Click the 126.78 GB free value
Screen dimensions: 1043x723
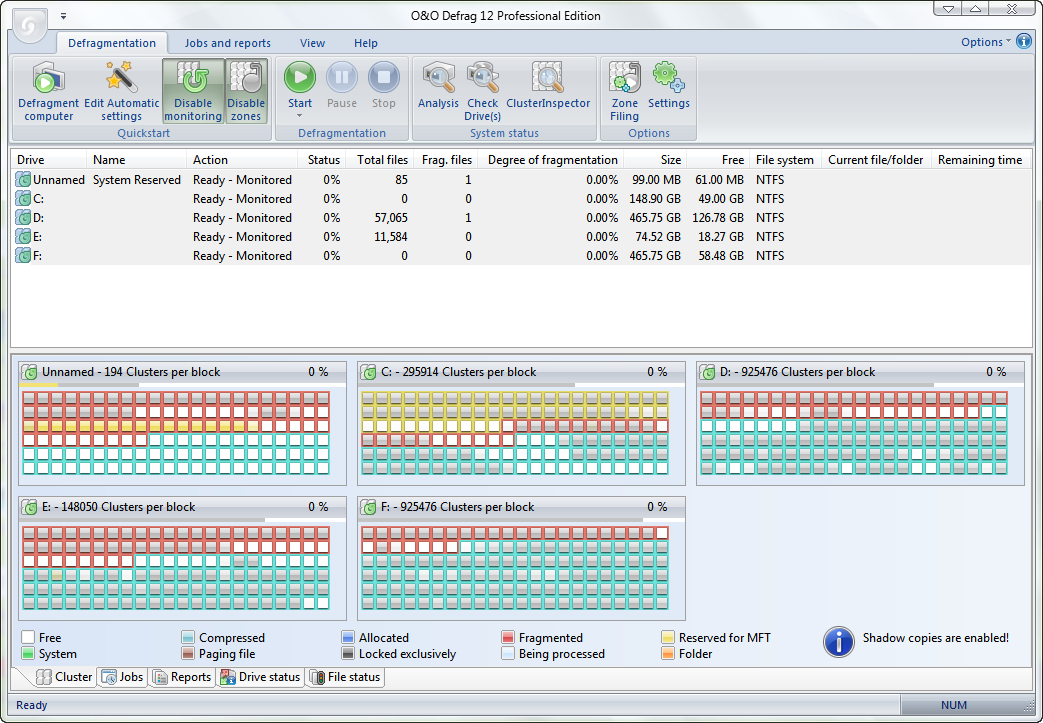tap(718, 217)
